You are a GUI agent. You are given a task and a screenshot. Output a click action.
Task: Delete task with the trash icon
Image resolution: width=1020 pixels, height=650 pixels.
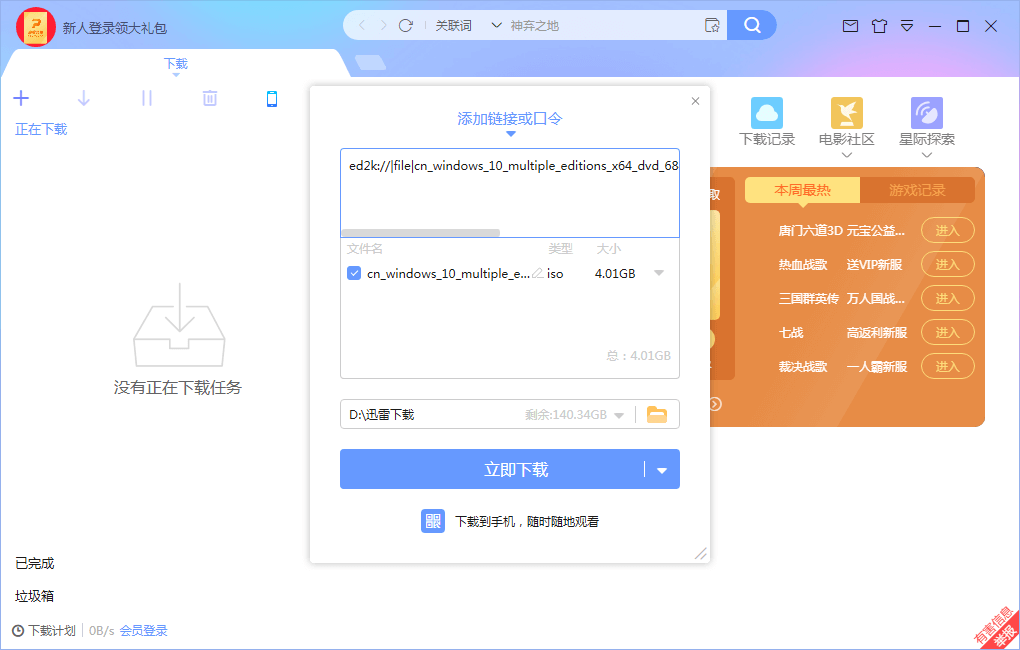209,98
